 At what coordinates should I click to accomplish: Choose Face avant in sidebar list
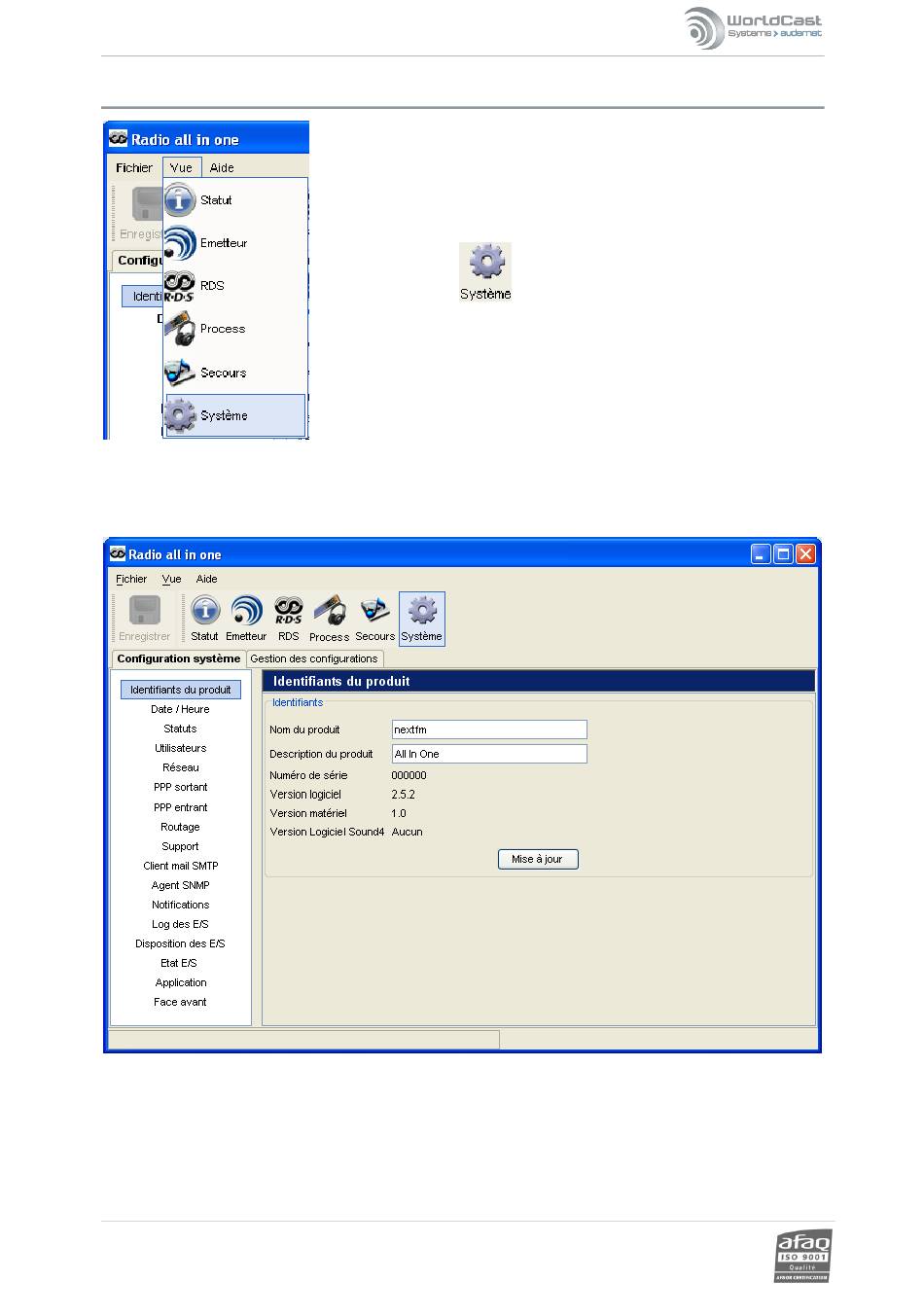pos(180,1002)
